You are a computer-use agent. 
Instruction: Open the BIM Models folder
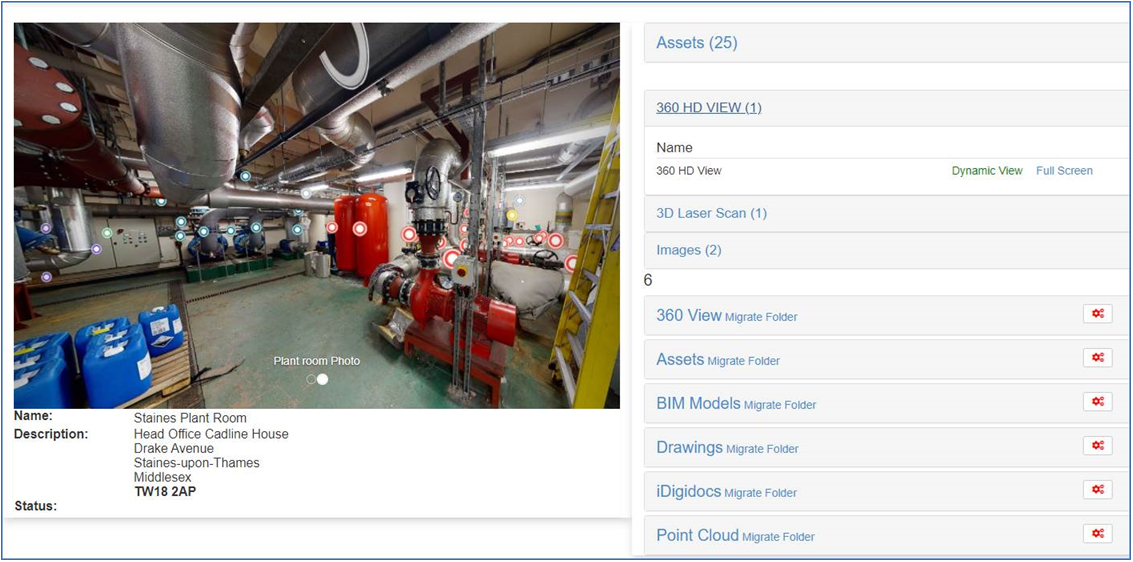coord(698,403)
